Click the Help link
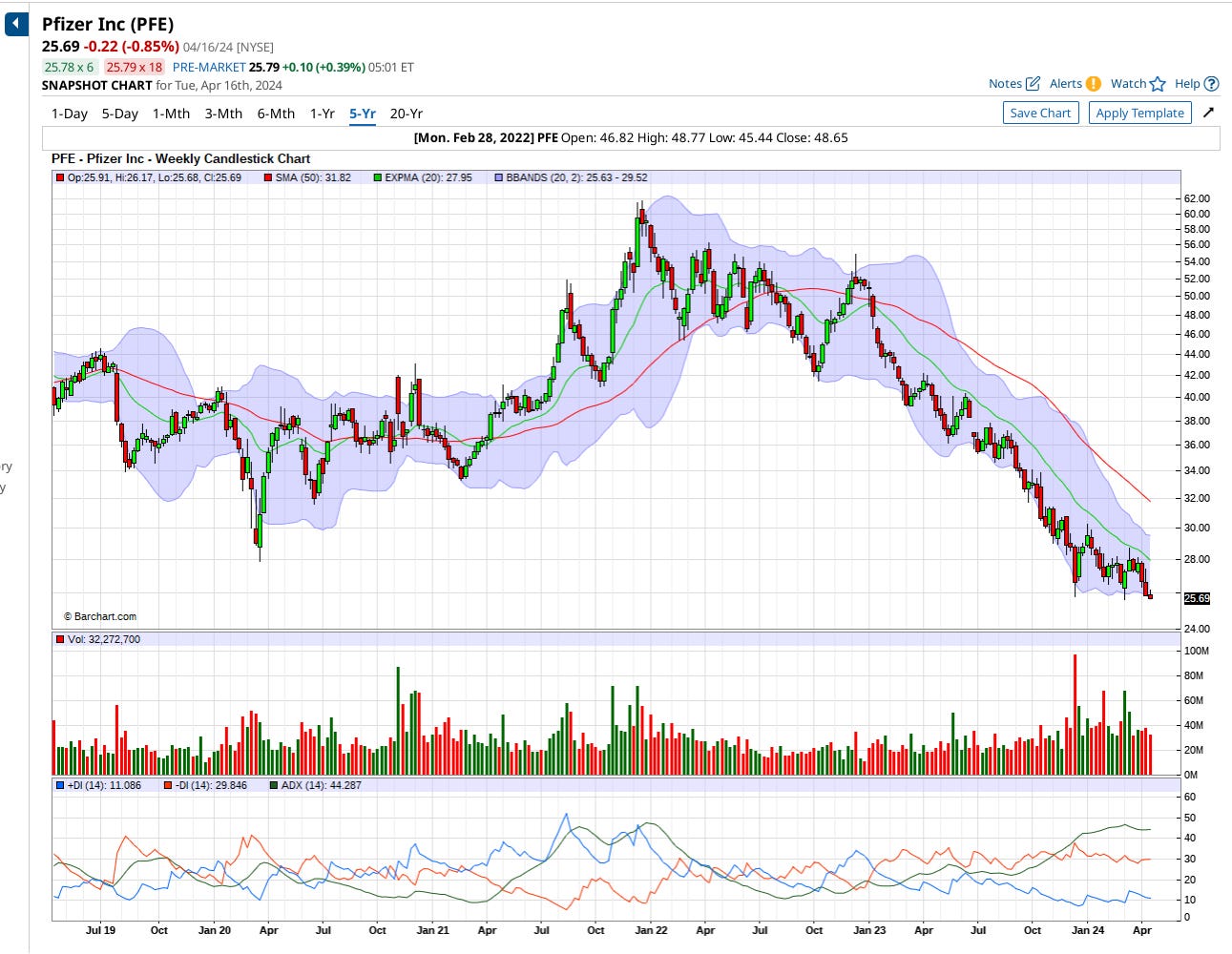This screenshot has width=1232, height=954. 1187,84
